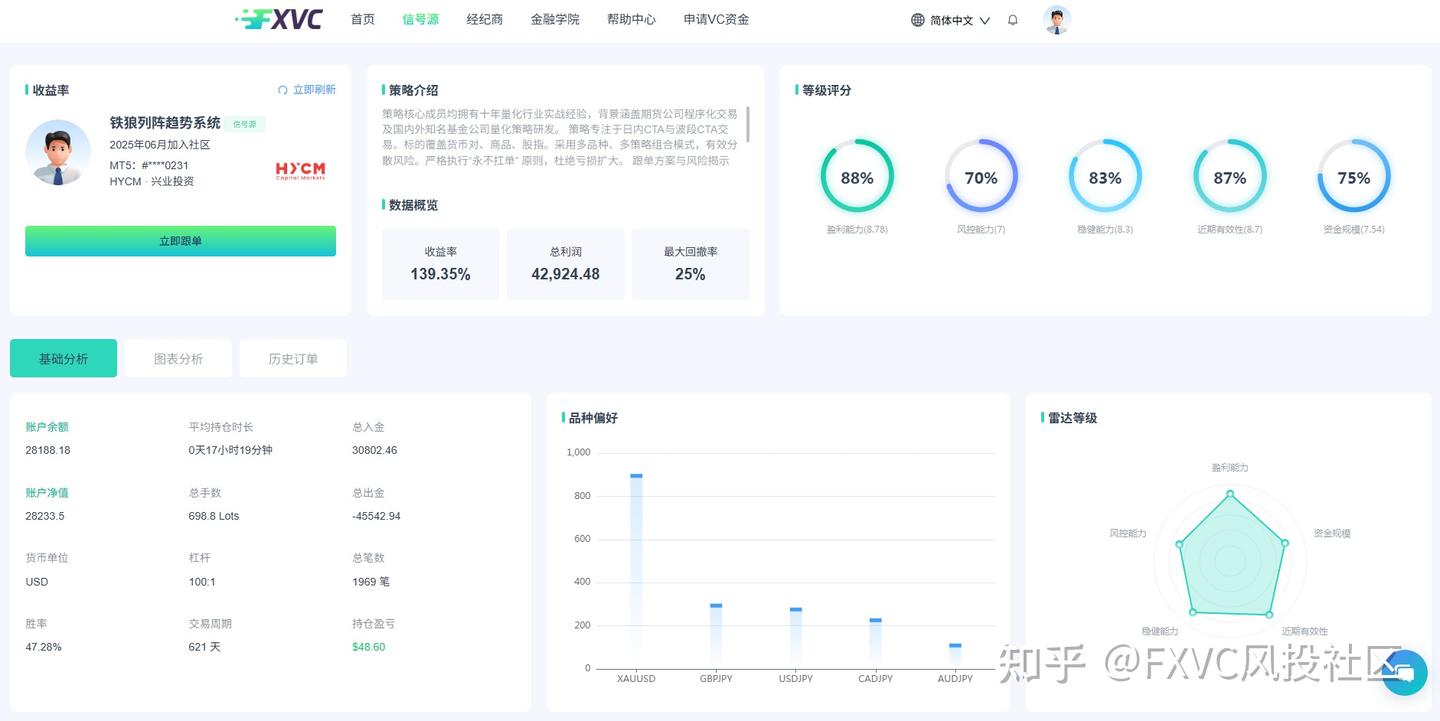Click the 总出金 value -45542.94
The width and height of the screenshot is (1440, 721).
377,516
